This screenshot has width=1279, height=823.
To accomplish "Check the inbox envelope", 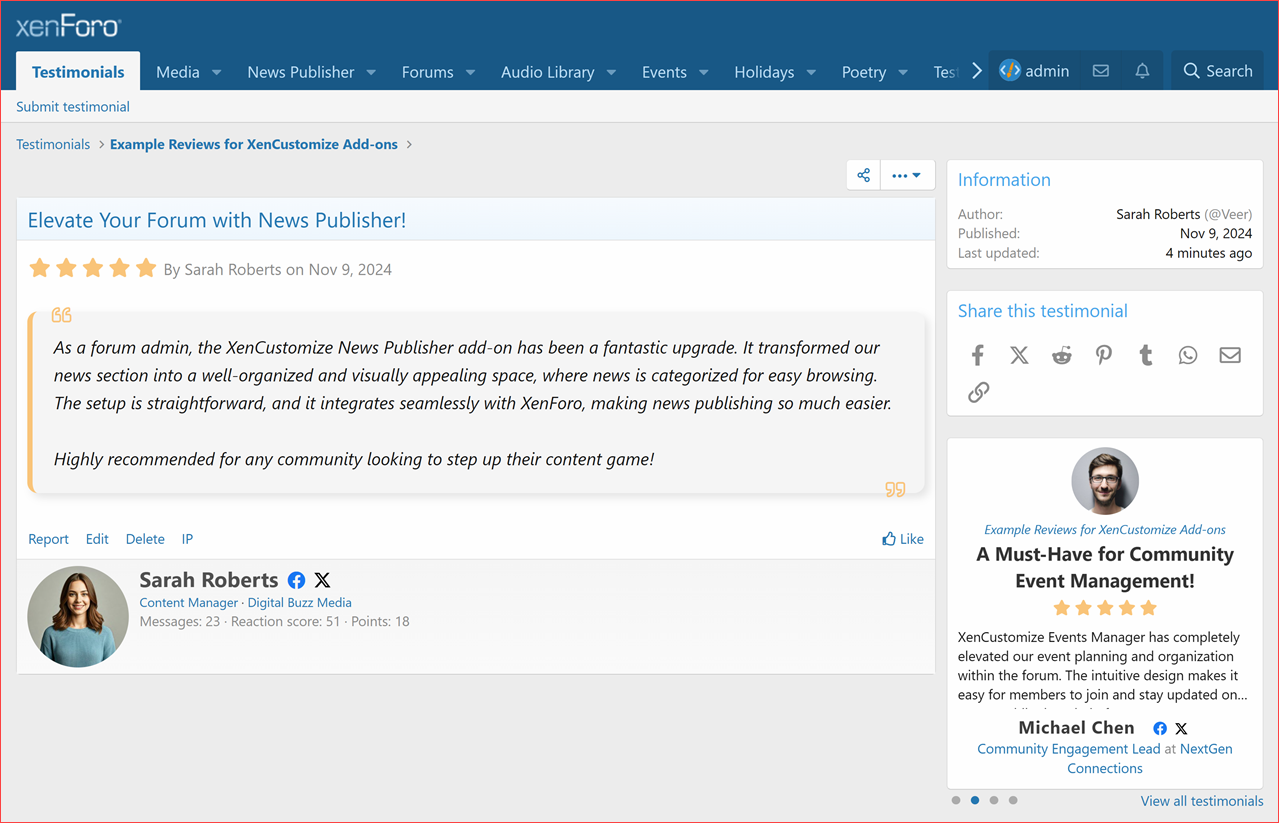I will pyautogui.click(x=1101, y=70).
